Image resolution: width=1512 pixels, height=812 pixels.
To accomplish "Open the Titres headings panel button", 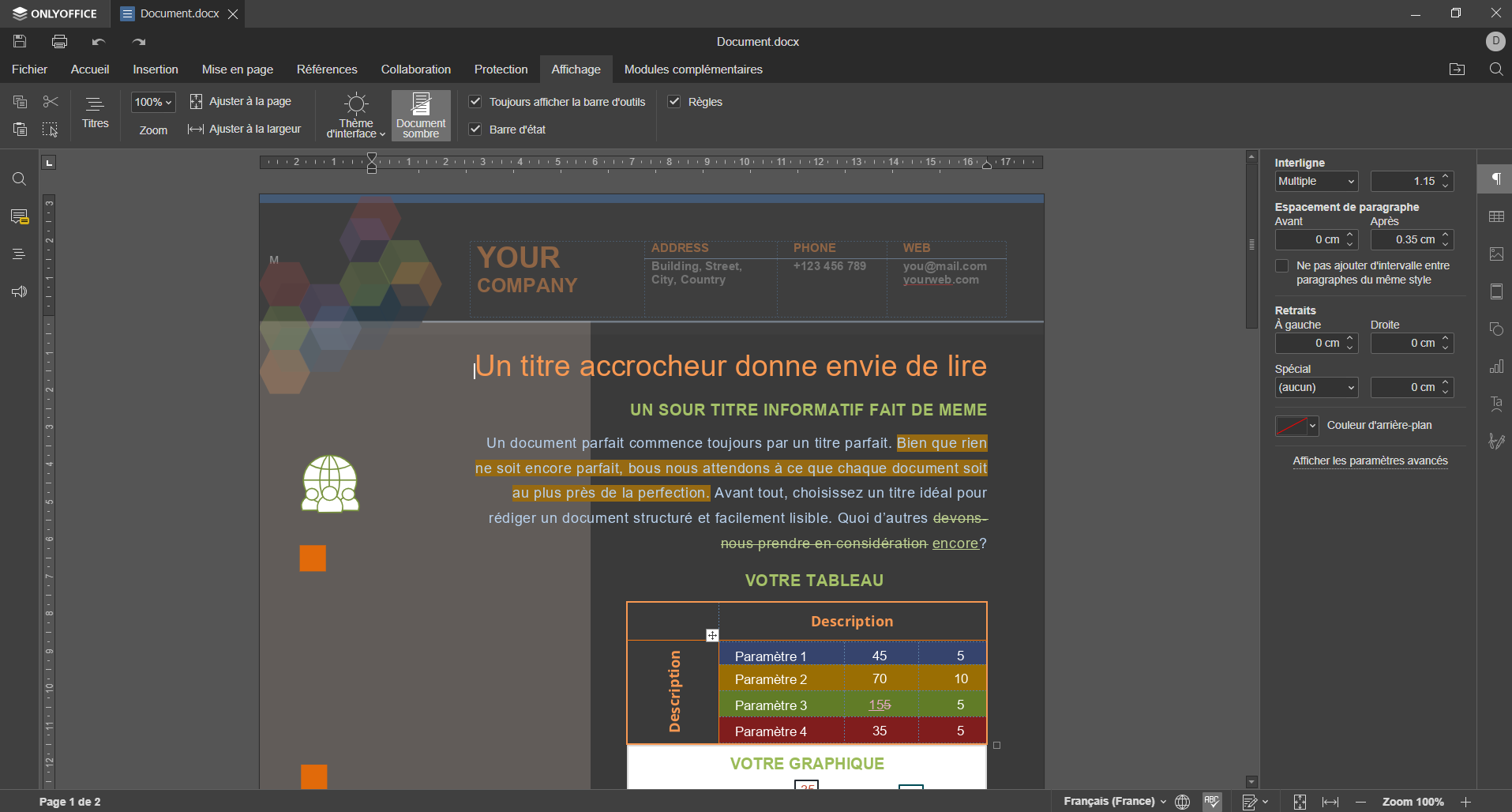I will pyautogui.click(x=95, y=112).
